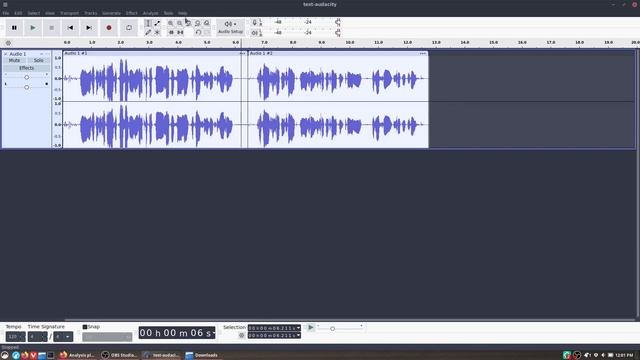This screenshot has width=640, height=360.
Task: Open the Edit menu
Action: (x=18, y=13)
